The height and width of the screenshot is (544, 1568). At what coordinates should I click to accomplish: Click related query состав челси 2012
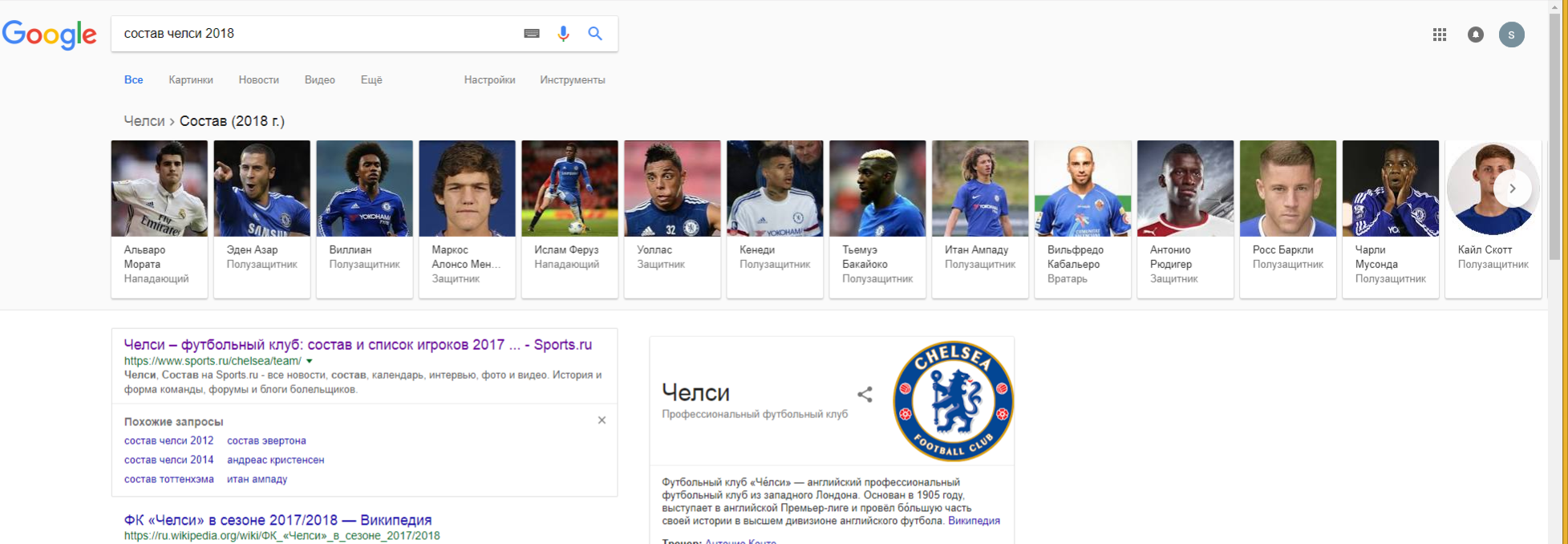[x=169, y=440]
